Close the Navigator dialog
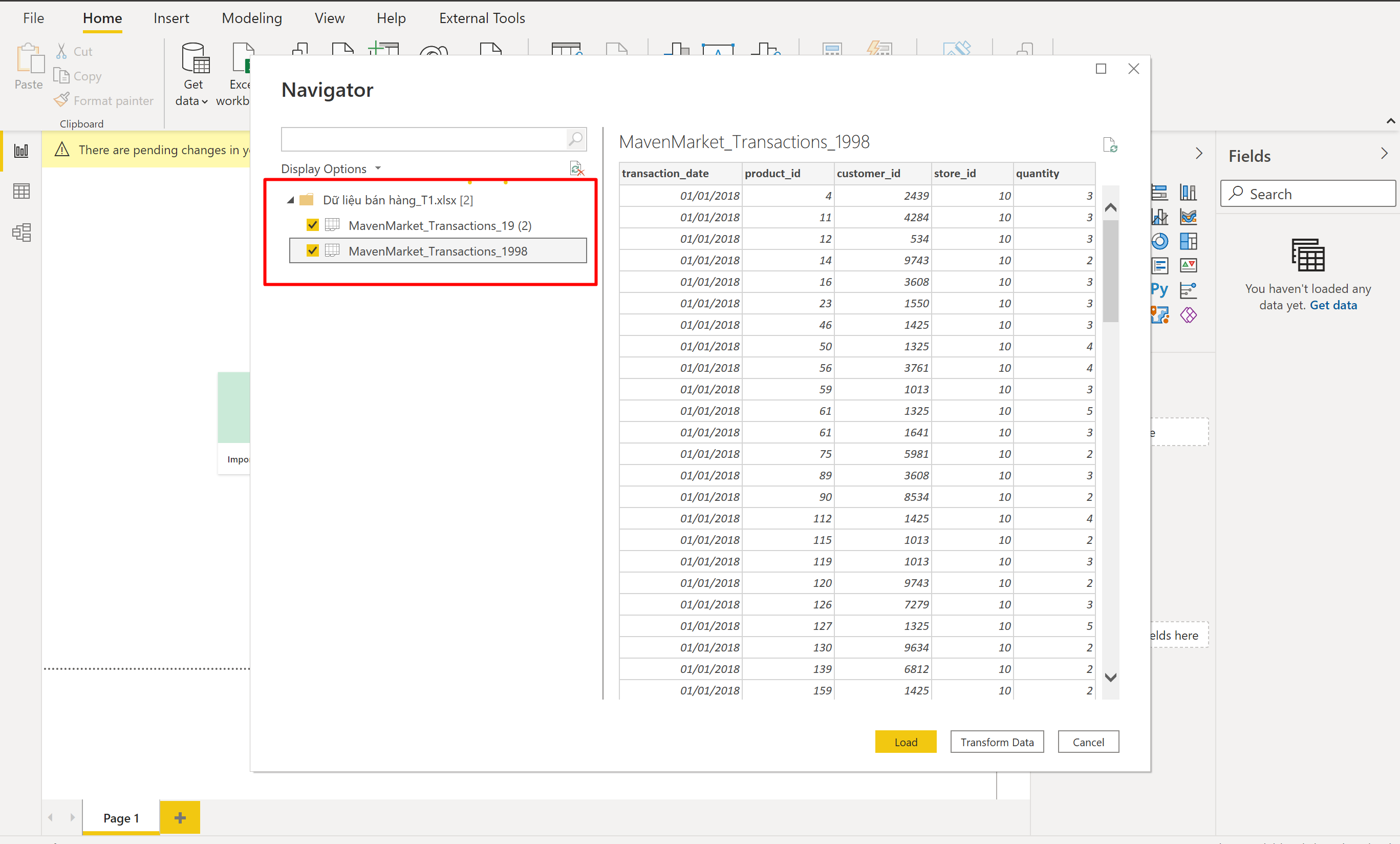 click(1133, 69)
